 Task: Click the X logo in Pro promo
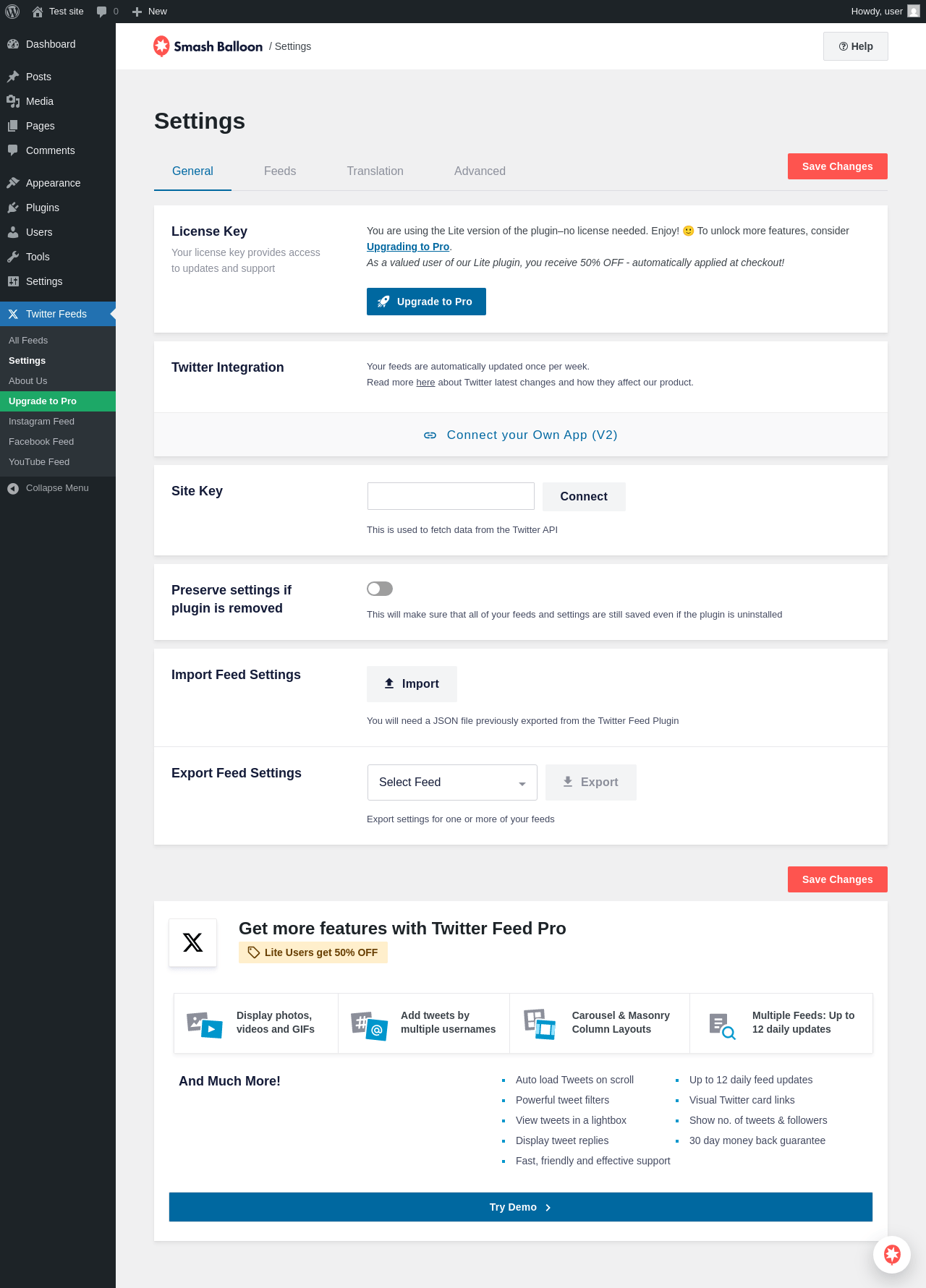pos(192,942)
